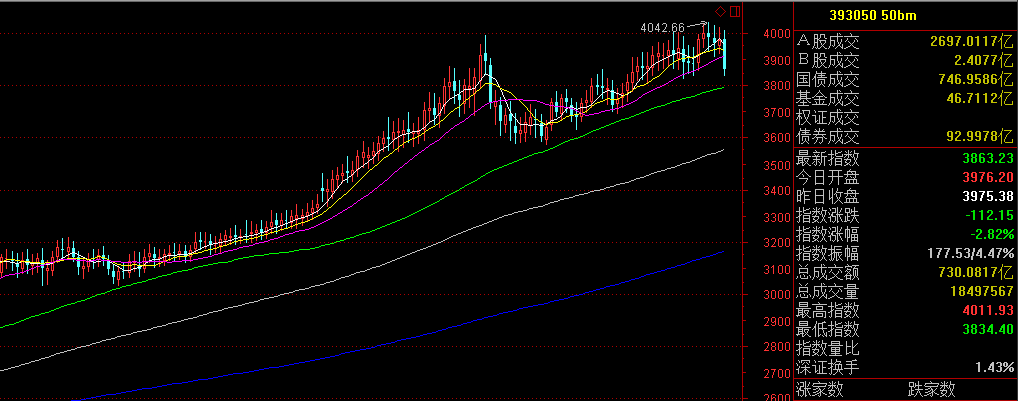
Task: Click the highest index value 4011.93
Action: point(986,310)
